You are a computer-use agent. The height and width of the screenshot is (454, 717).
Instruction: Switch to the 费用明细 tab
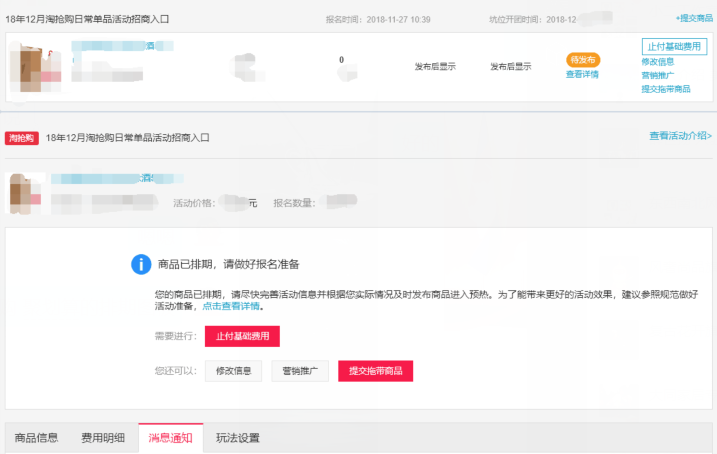(x=103, y=438)
